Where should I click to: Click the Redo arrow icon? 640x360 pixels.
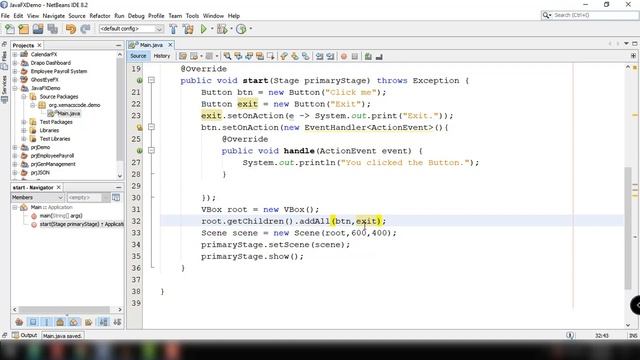pos(85,29)
